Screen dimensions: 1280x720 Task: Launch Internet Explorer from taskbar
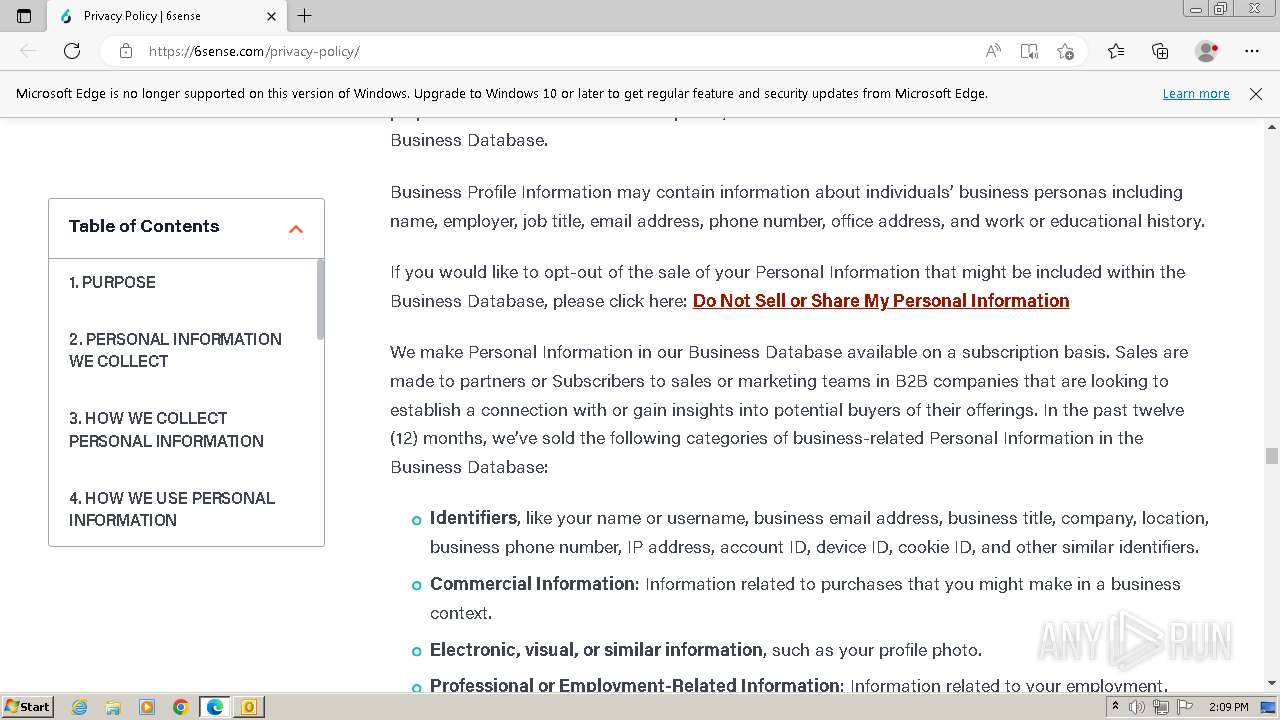79,707
